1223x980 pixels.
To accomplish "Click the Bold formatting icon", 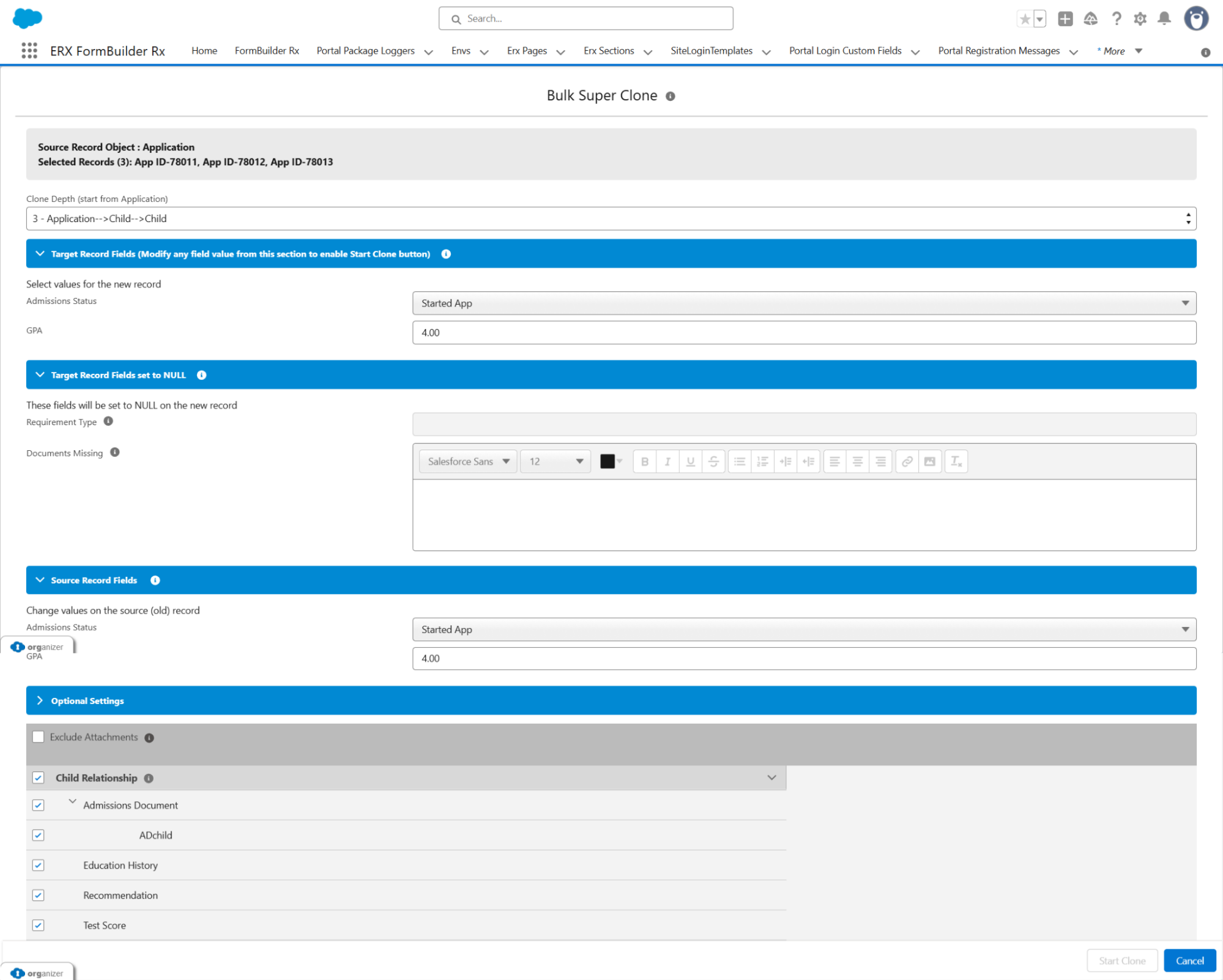I will [x=644, y=462].
